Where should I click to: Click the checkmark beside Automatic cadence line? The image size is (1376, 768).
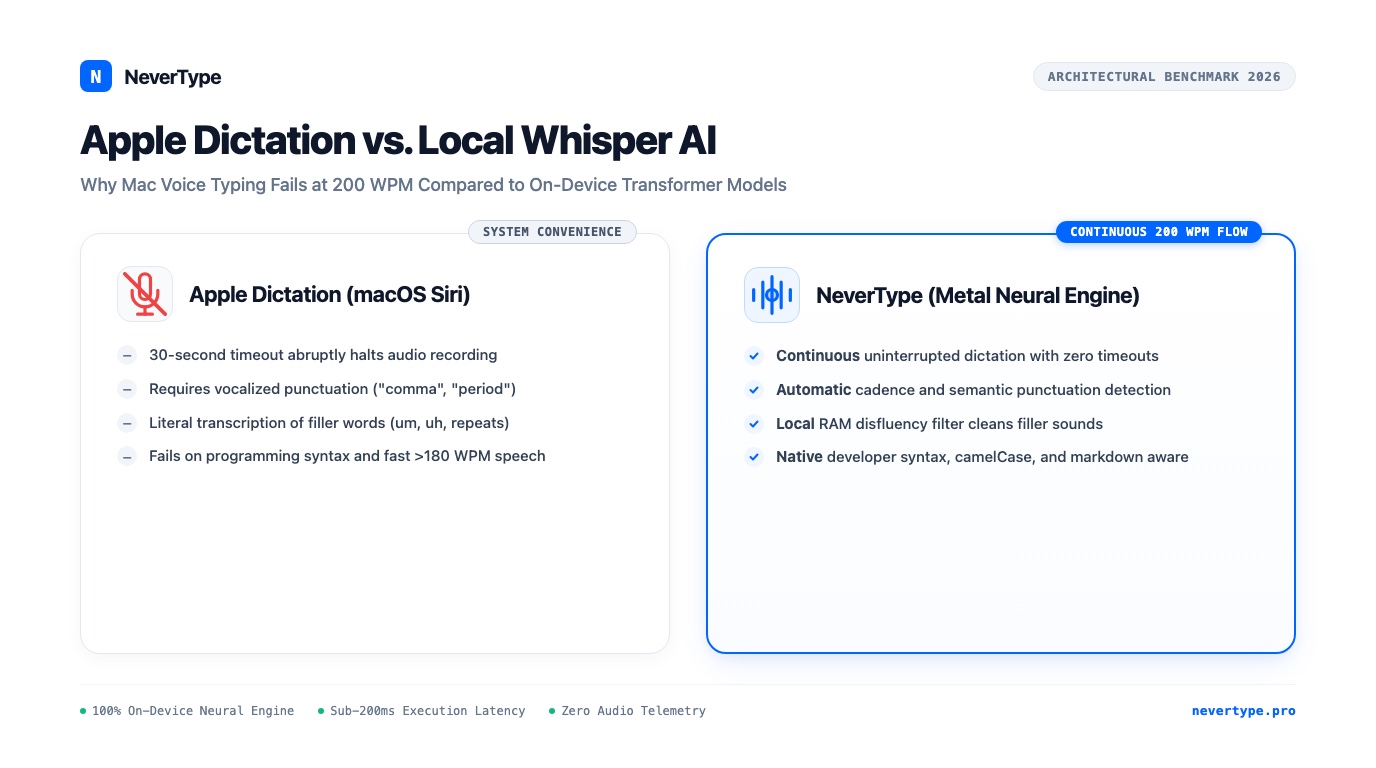(x=754, y=390)
